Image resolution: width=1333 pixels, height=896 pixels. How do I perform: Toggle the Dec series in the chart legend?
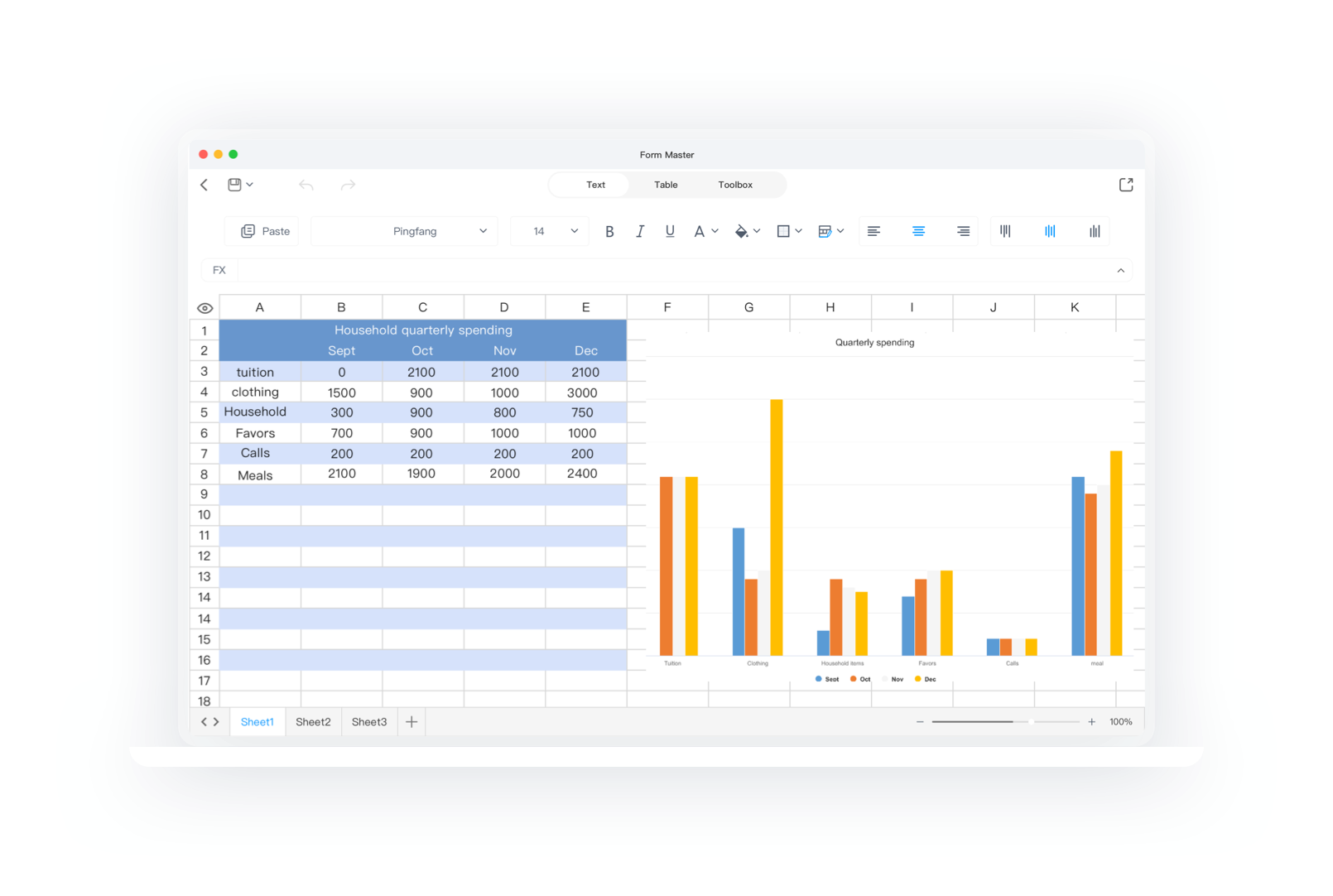926,678
